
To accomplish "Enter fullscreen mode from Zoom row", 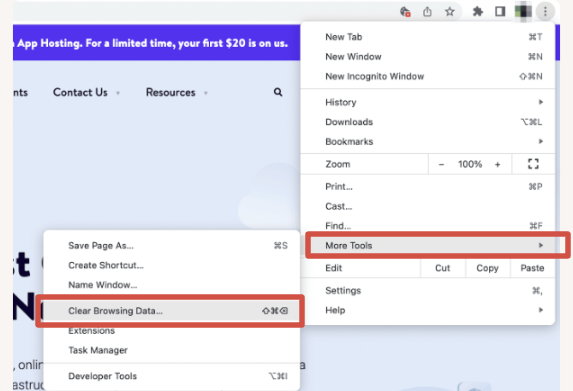I will point(533,164).
